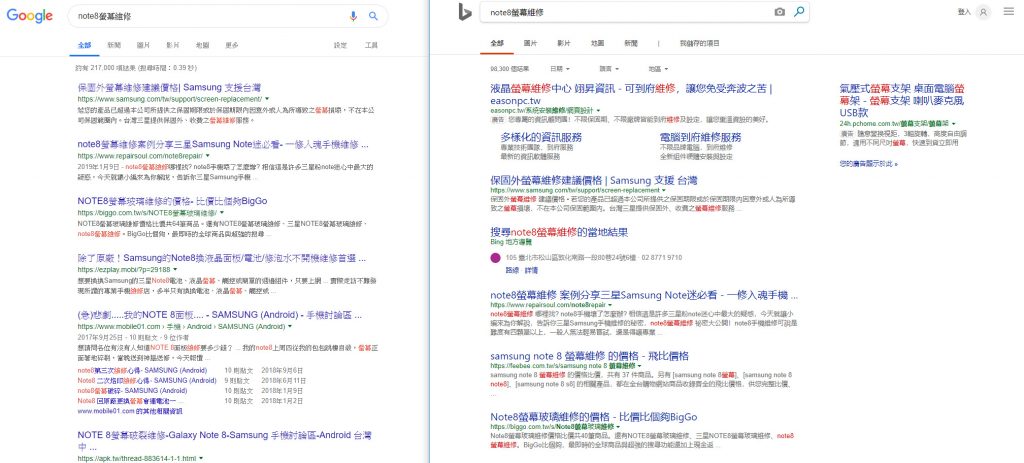The width and height of the screenshot is (1024, 463).
Task: Open sublink Note8 回原廠更換螢幕會撞電池
Action: pyautogui.click(x=131, y=400)
